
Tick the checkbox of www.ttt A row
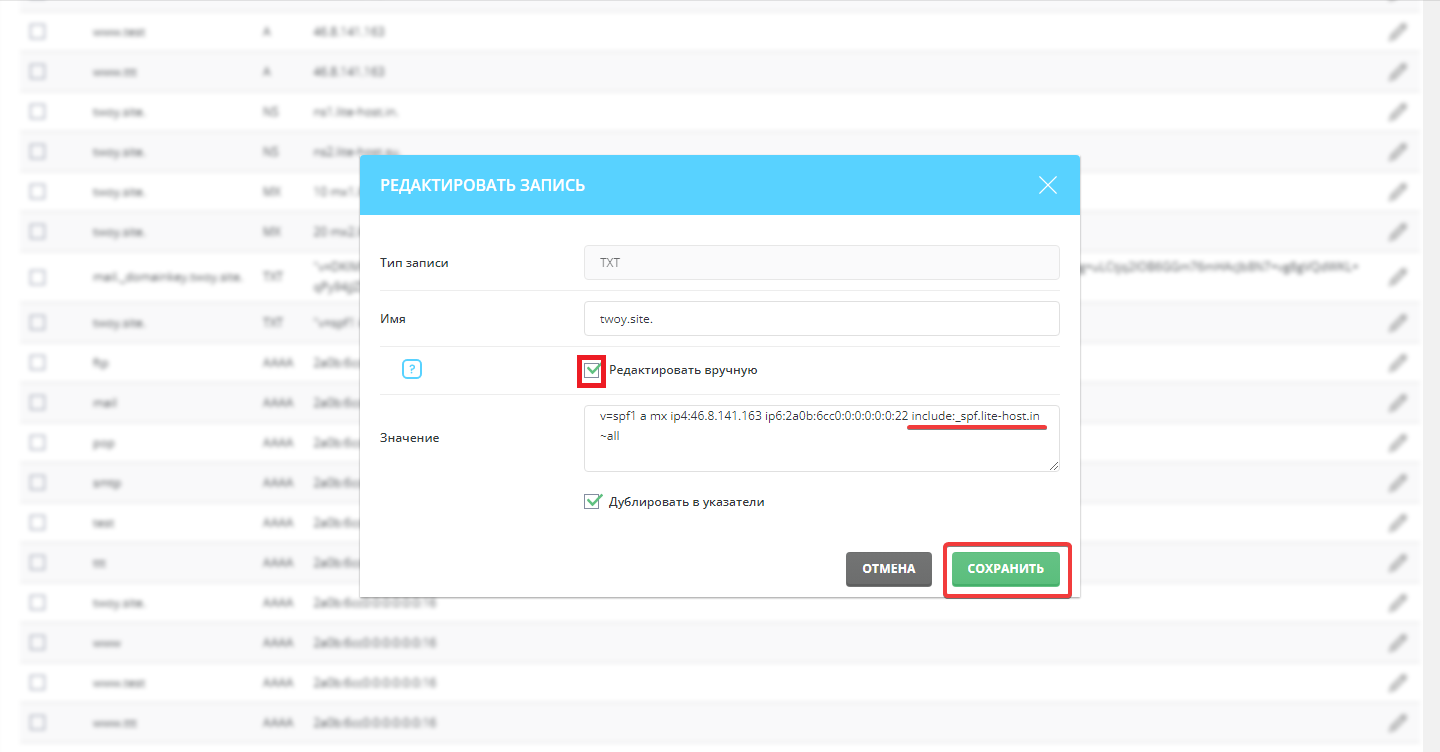(37, 72)
